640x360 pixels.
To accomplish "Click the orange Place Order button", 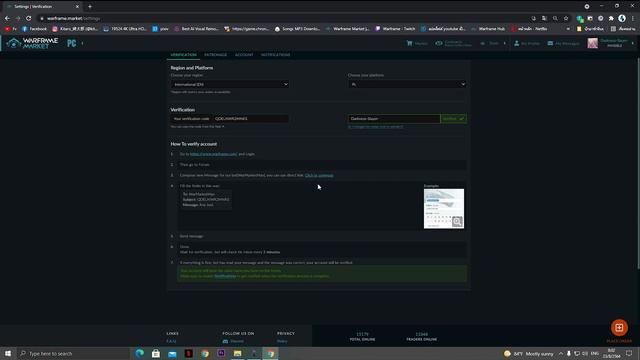I will coord(619,328).
